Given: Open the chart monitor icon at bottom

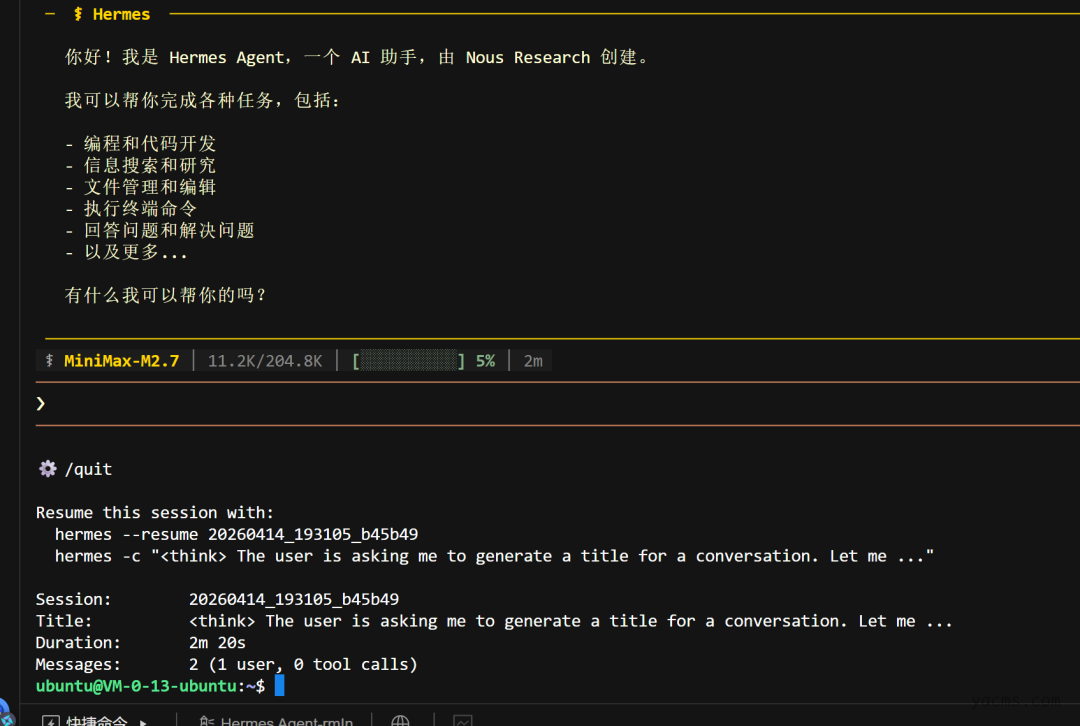Looking at the screenshot, I should 462,721.
